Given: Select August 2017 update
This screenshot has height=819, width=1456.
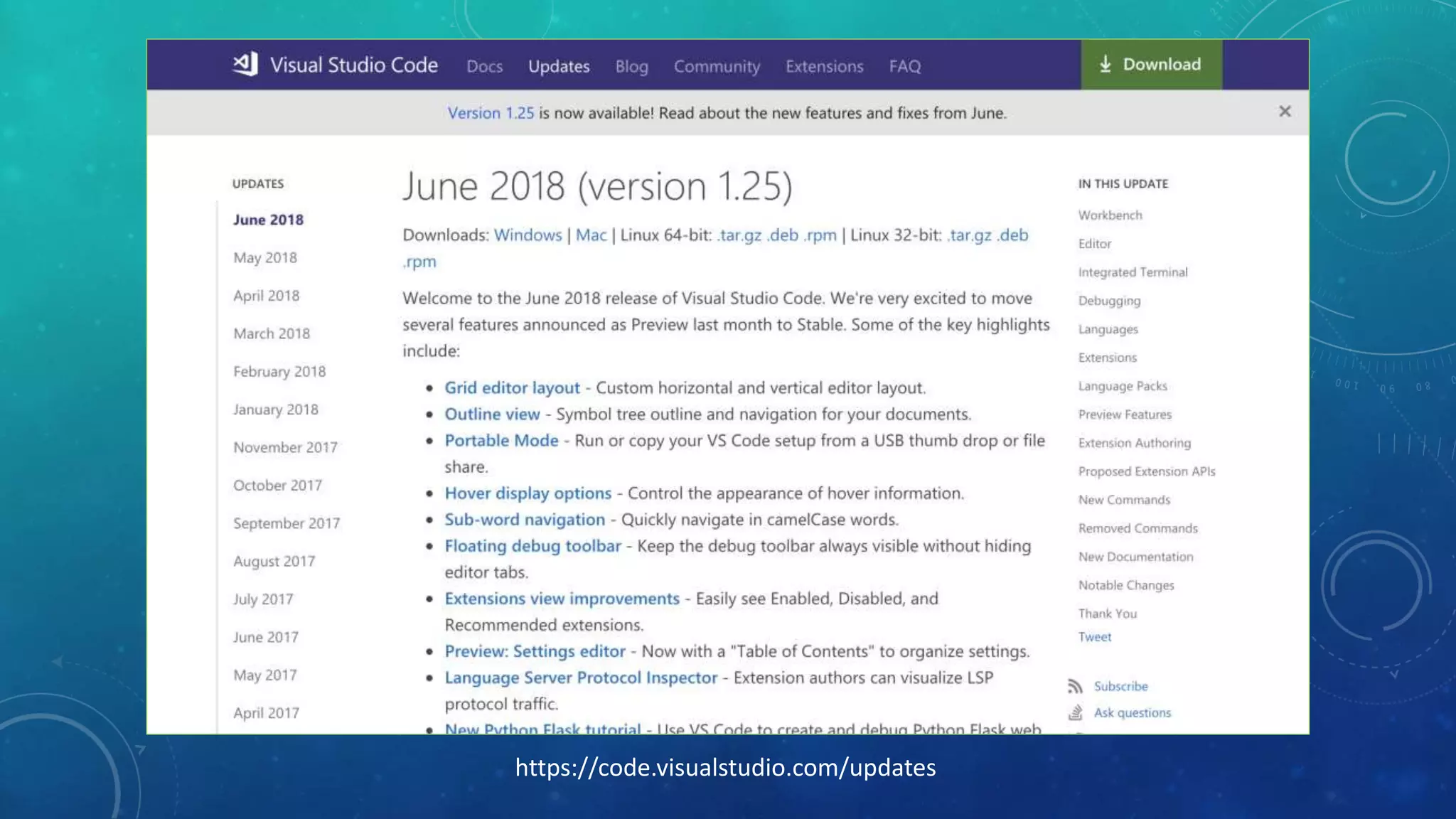Looking at the screenshot, I should 274,561.
